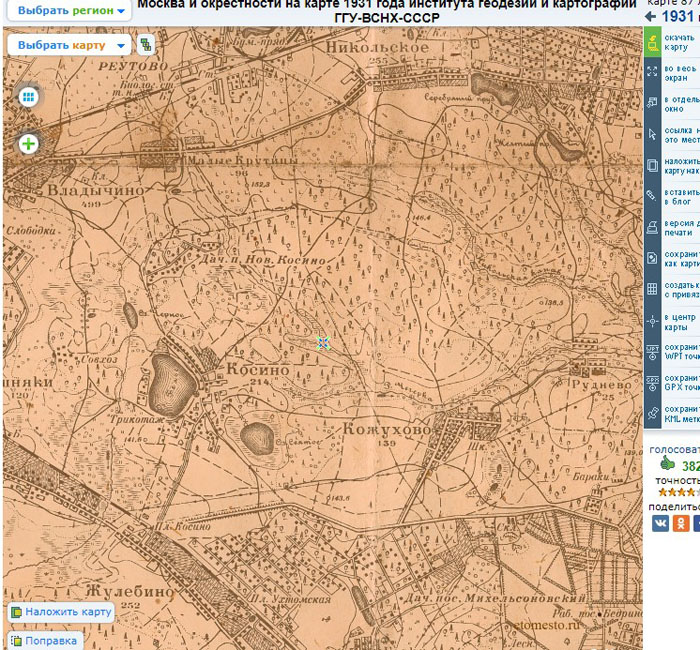Click 'Малые Крутицы' label on the map
The width and height of the screenshot is (700, 650).
[242, 160]
